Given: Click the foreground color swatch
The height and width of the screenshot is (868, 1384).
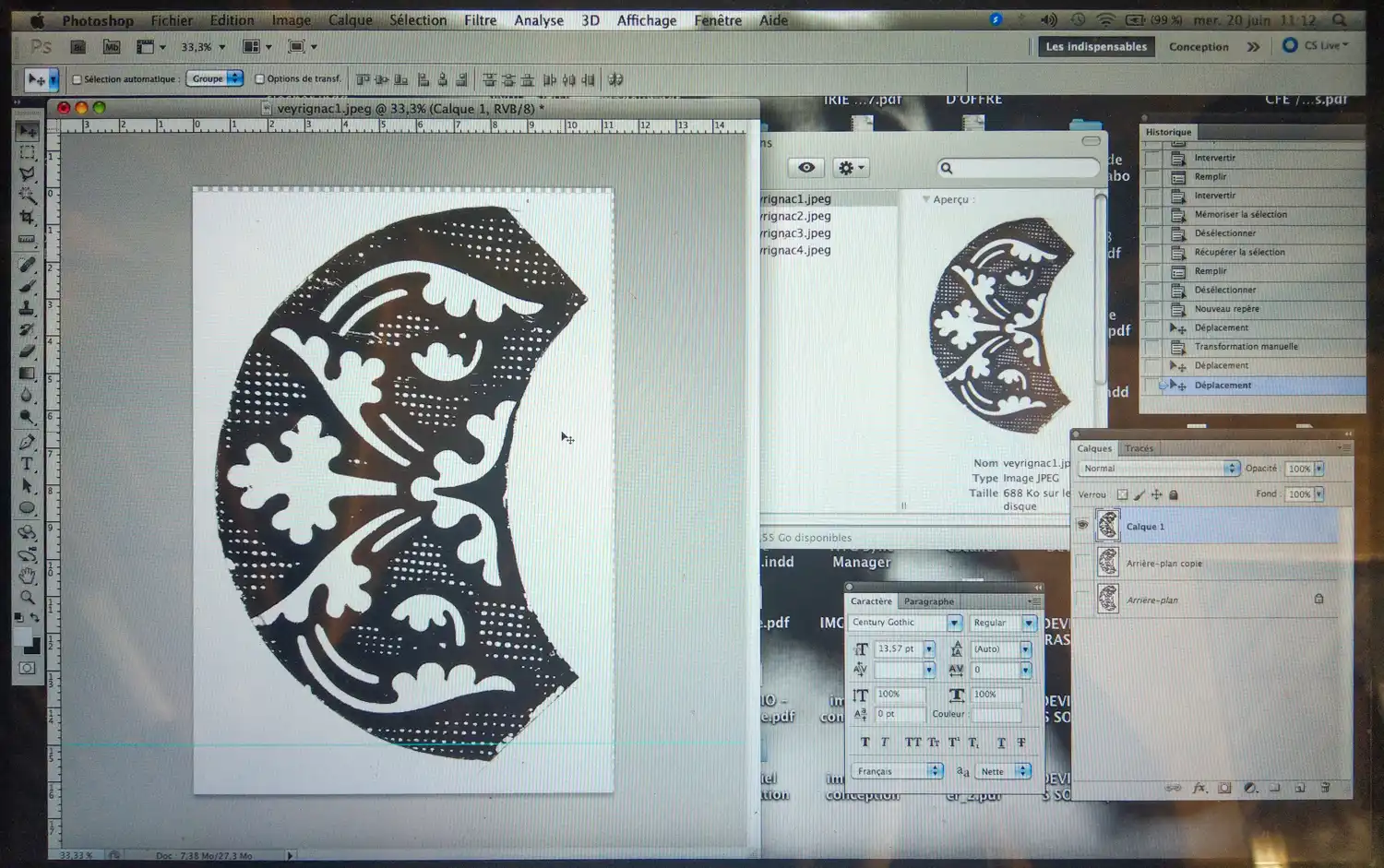Looking at the screenshot, I should coord(23,638).
